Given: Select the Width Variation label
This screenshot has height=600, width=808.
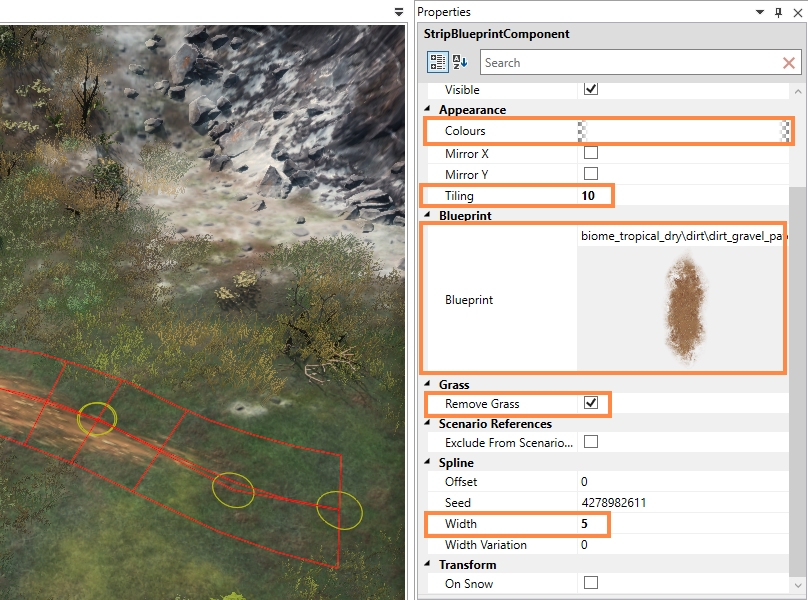Looking at the screenshot, I should pyautogui.click(x=485, y=545).
